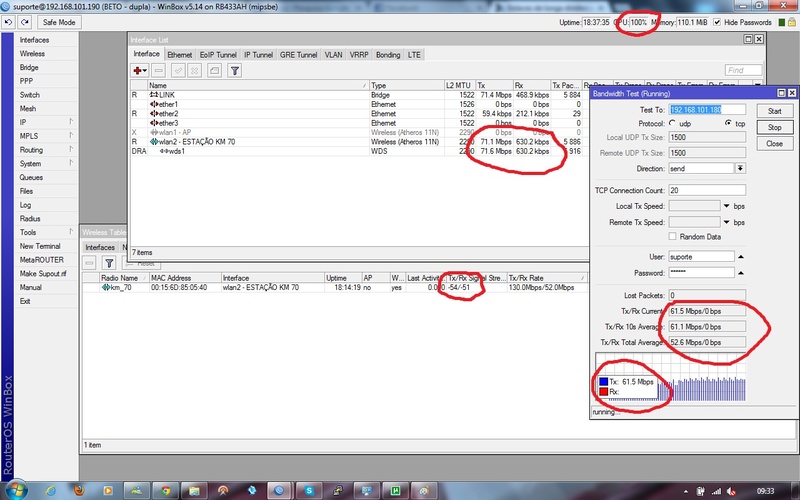Click the Start button in Bandwidth Test
The width and height of the screenshot is (800, 500).
(x=774, y=111)
